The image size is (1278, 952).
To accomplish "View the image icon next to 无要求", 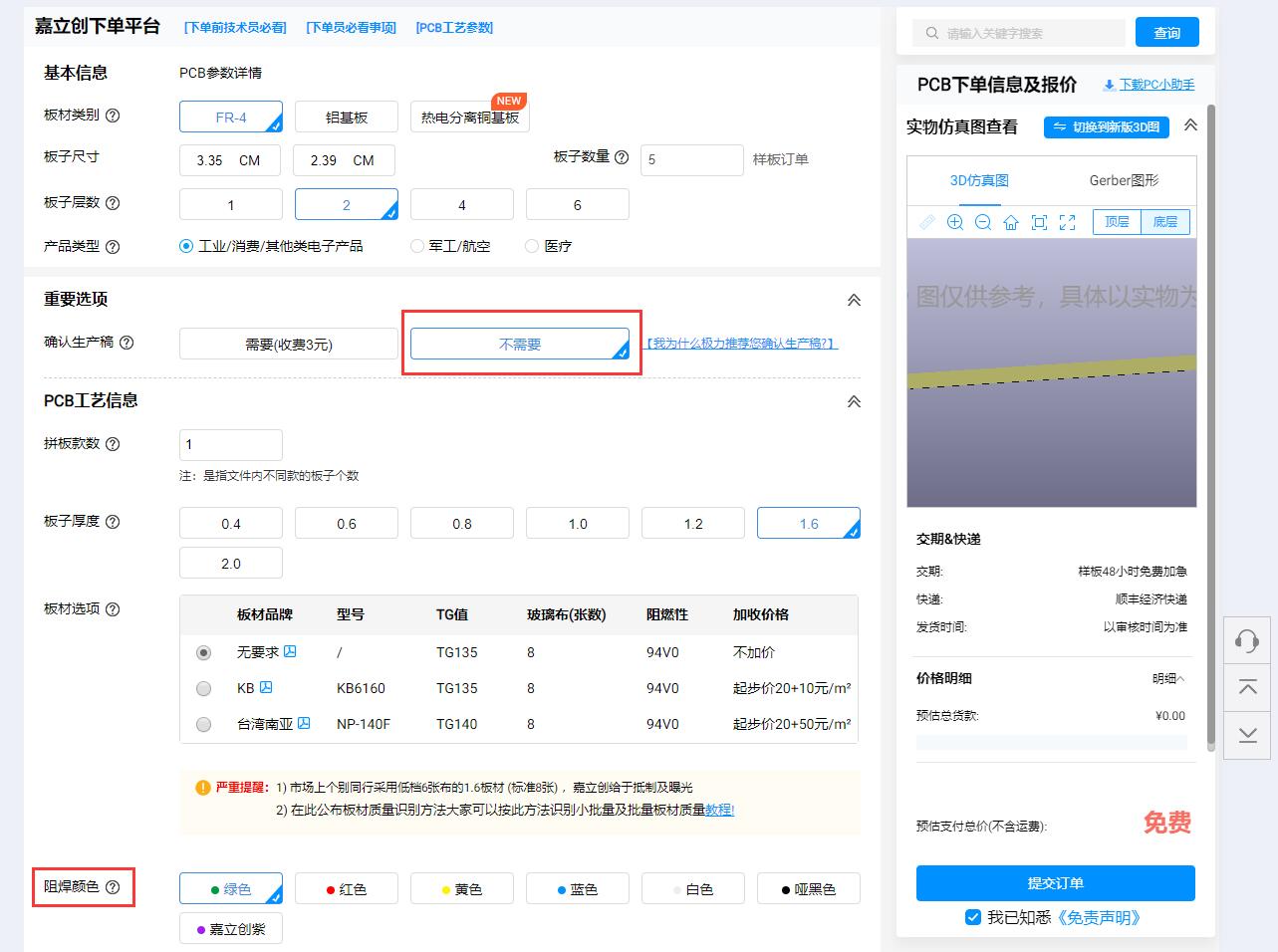I will (x=290, y=651).
